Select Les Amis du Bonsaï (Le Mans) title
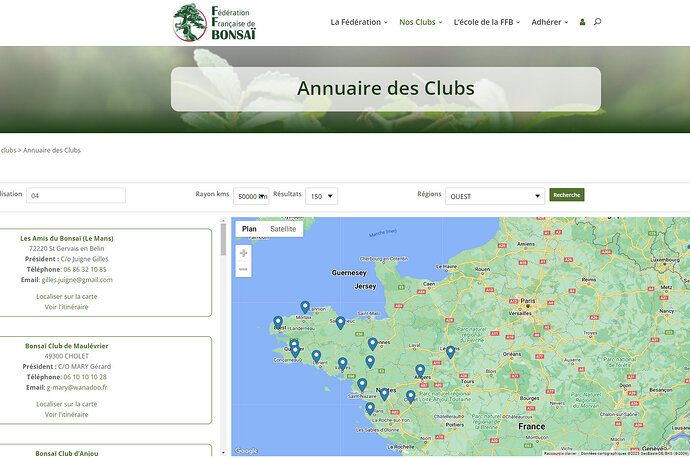Image resolution: width=690 pixels, height=458 pixels. (66, 238)
